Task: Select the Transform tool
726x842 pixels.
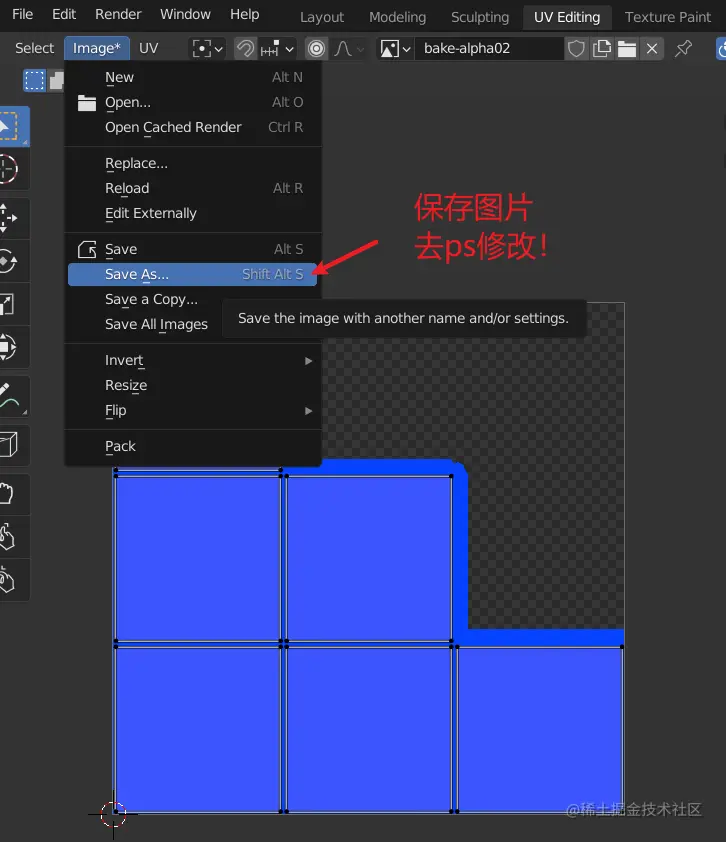Action: [12, 347]
